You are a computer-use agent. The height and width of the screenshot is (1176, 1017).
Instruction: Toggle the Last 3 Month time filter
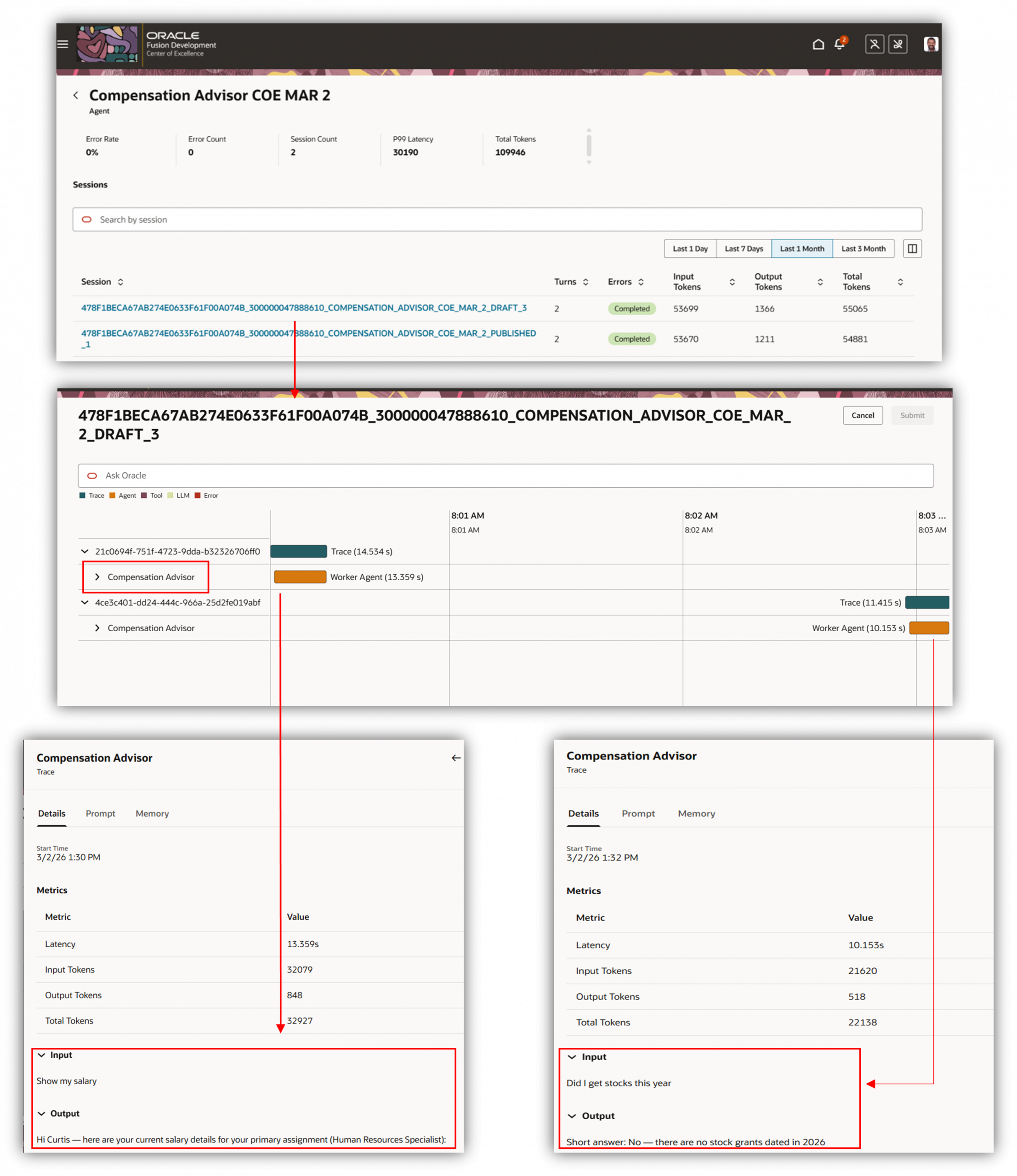(x=863, y=249)
